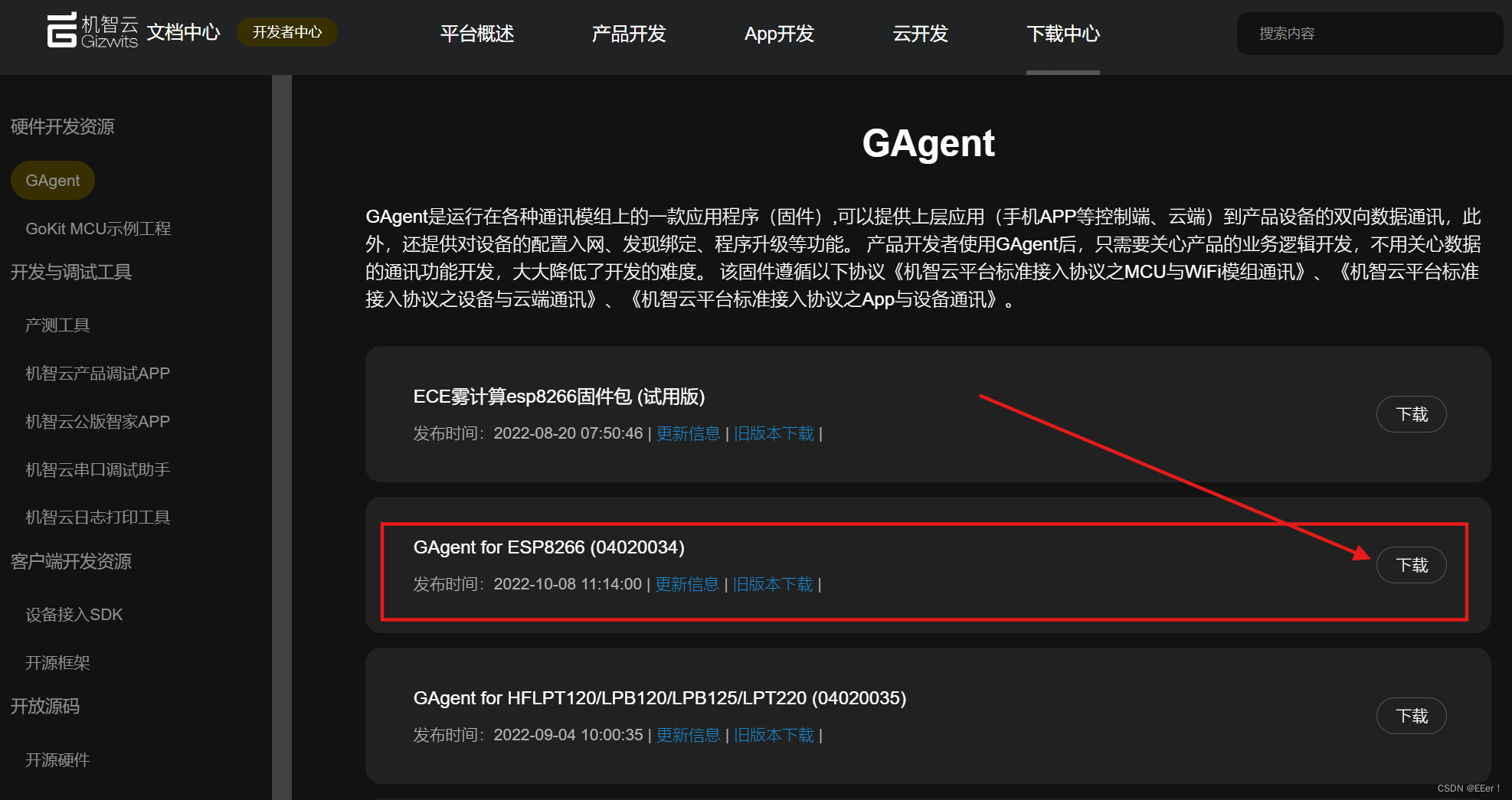Click the sidebar vertical scrollbar
This screenshot has height=800, width=1512.
pyautogui.click(x=282, y=437)
